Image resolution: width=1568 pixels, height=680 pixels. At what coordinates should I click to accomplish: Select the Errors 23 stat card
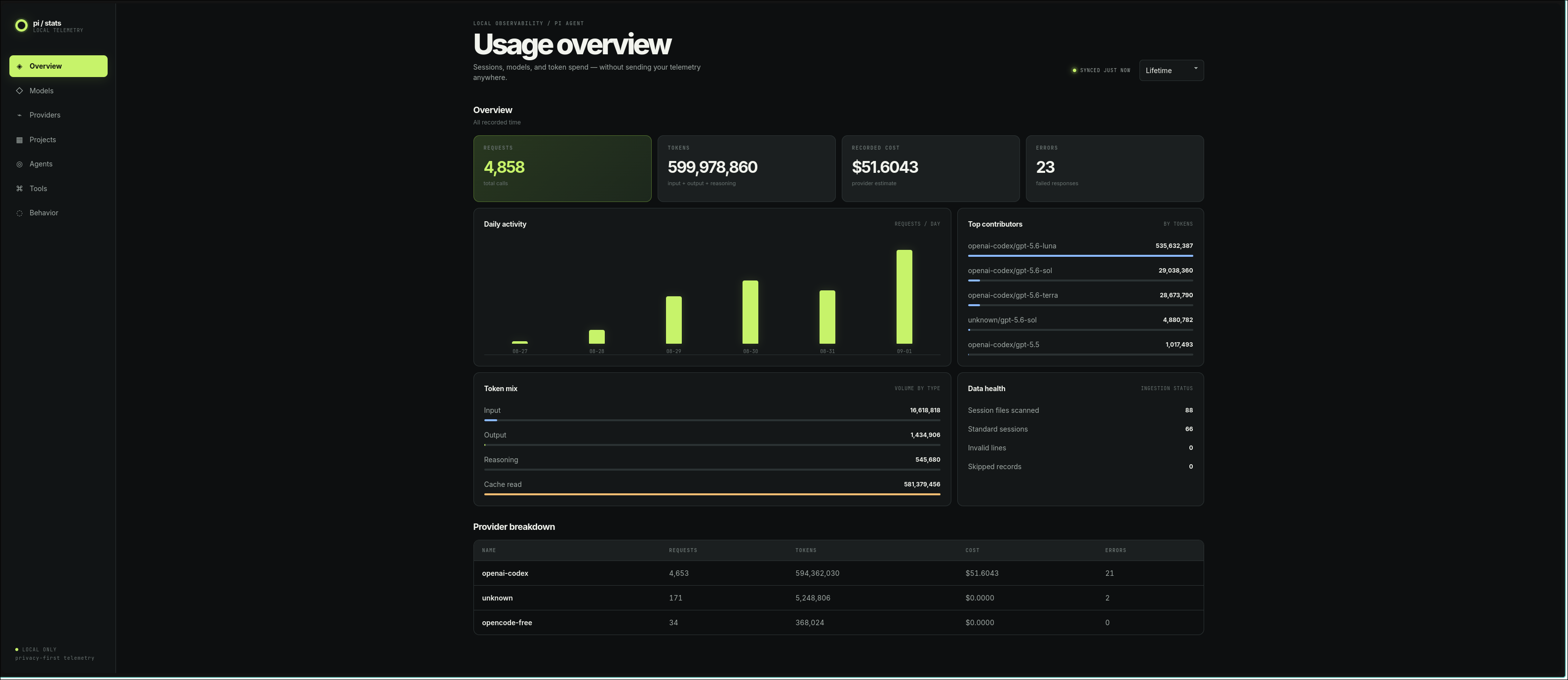(1114, 168)
